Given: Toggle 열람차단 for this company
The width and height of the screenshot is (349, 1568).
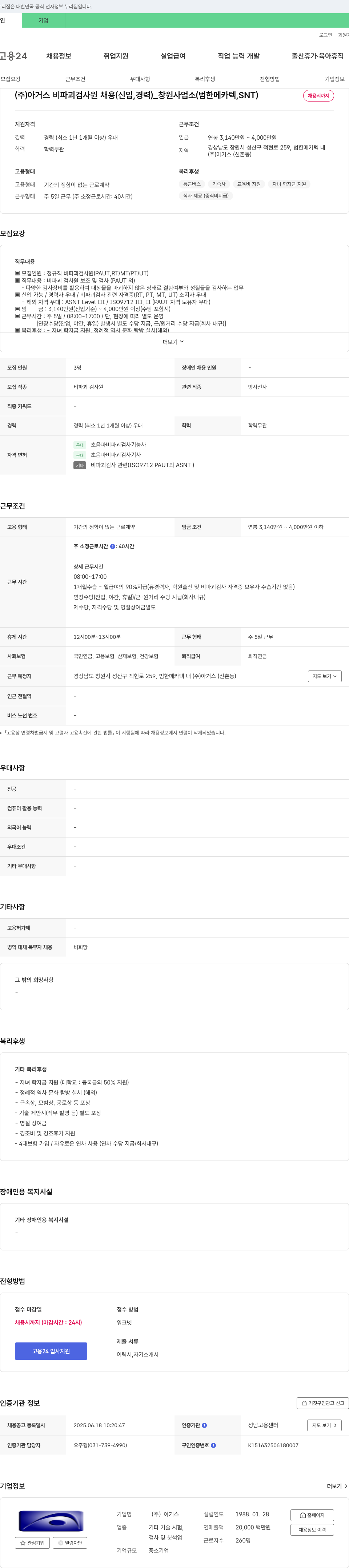Looking at the screenshot, I should pos(70,1543).
